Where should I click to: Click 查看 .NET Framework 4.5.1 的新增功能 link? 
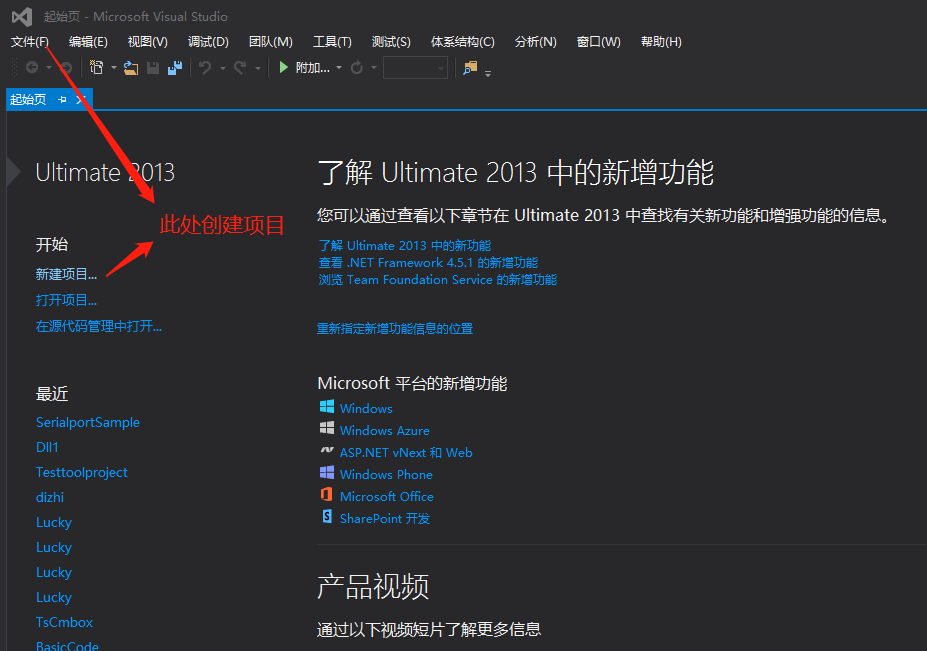tap(429, 263)
